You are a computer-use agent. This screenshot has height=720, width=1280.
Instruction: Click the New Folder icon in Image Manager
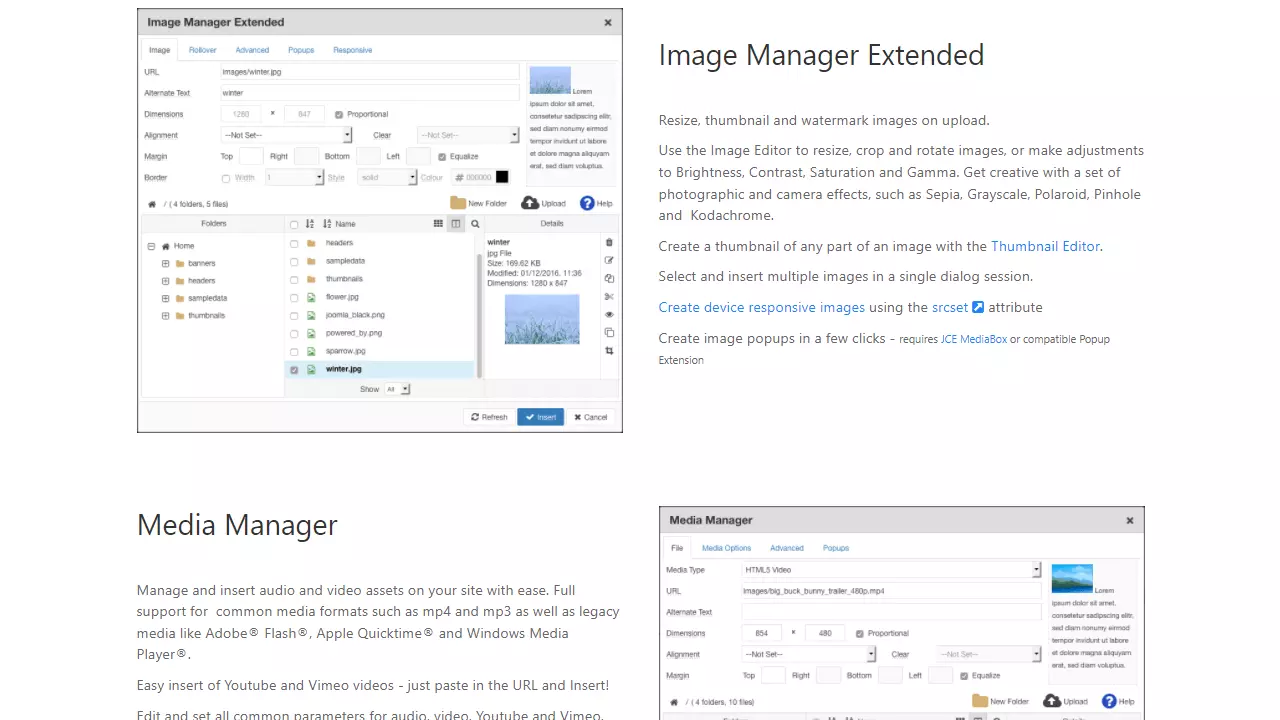(x=458, y=203)
